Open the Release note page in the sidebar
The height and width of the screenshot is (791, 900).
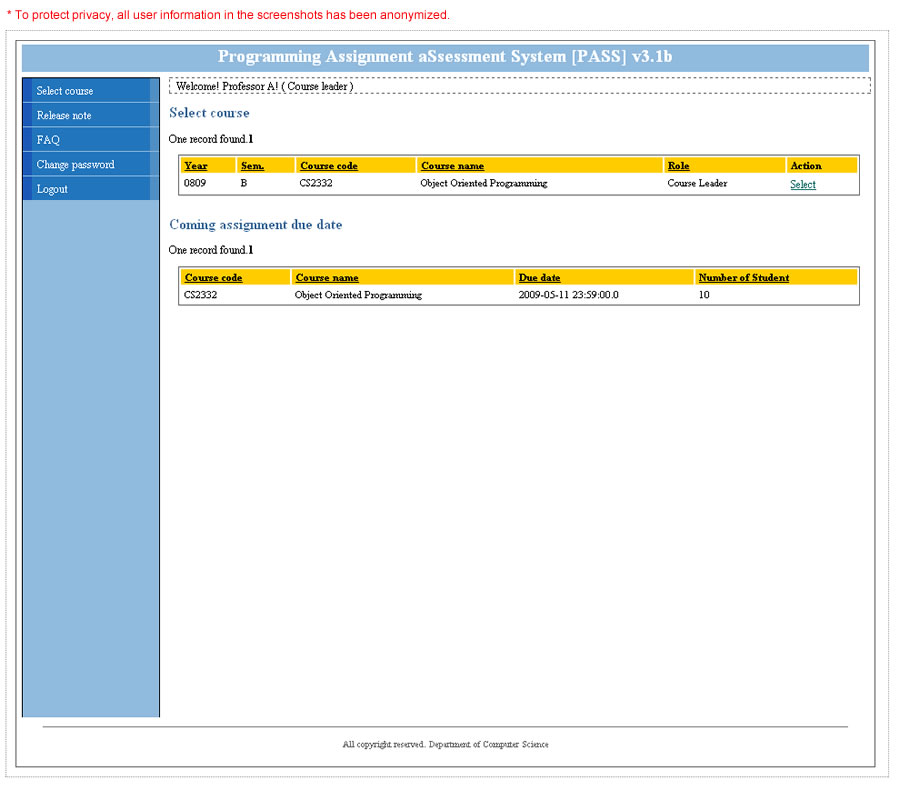tap(64, 116)
